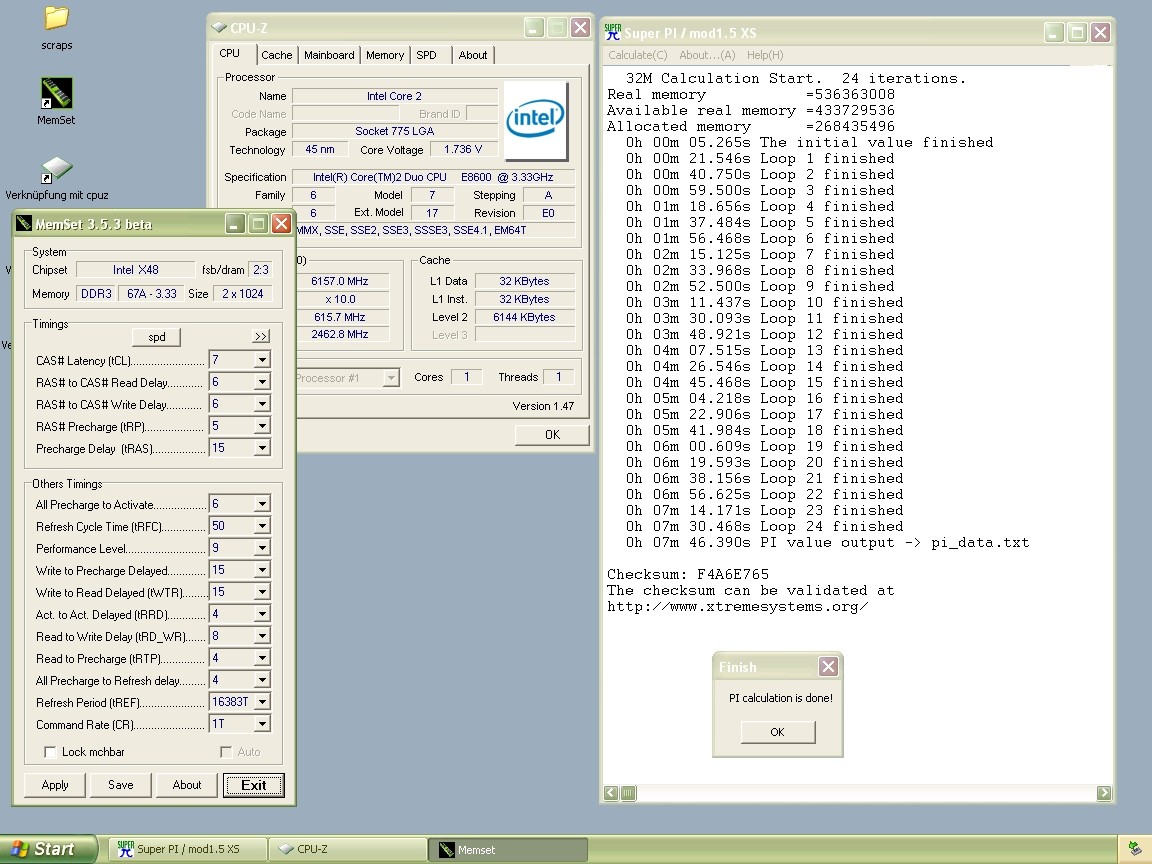Screen dimensions: 1152x864
Task: Click the About button in MemSet
Action: [x=187, y=785]
